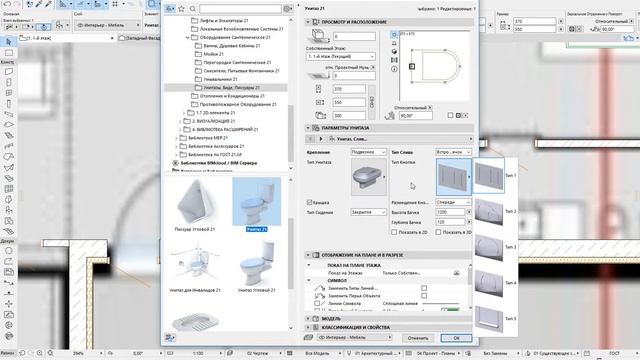Viewport: 640px width, 360px height.
Task: Click the Отменить cancel button
Action: click(418, 338)
